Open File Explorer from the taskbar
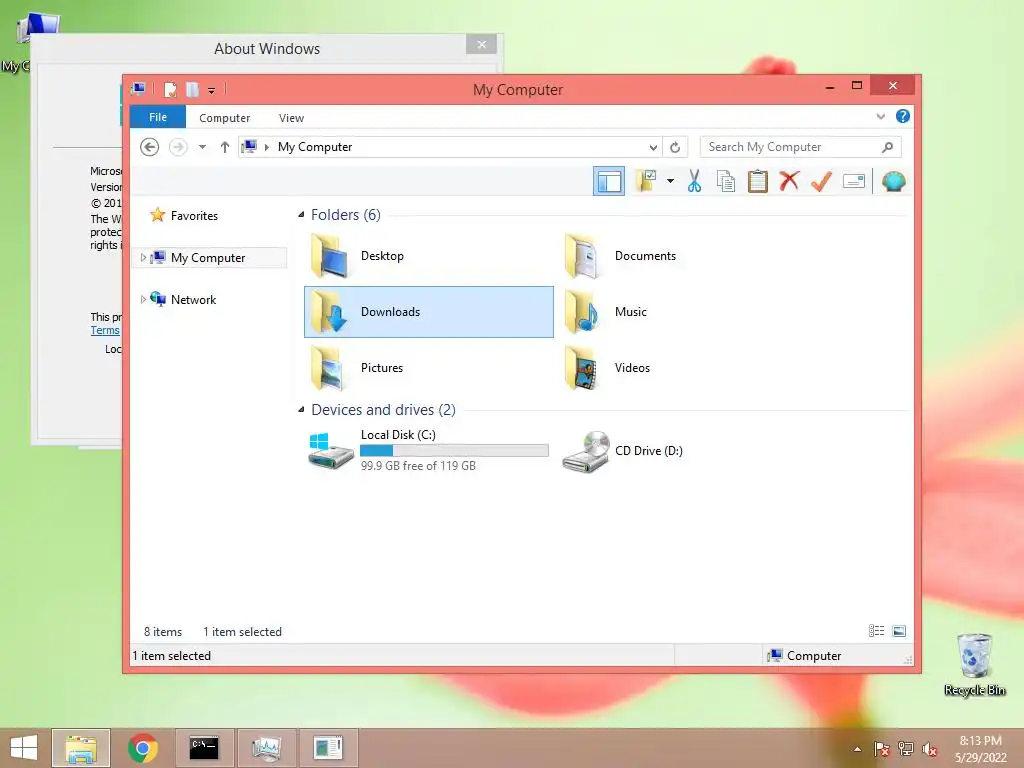The image size is (1024, 768). (x=81, y=748)
